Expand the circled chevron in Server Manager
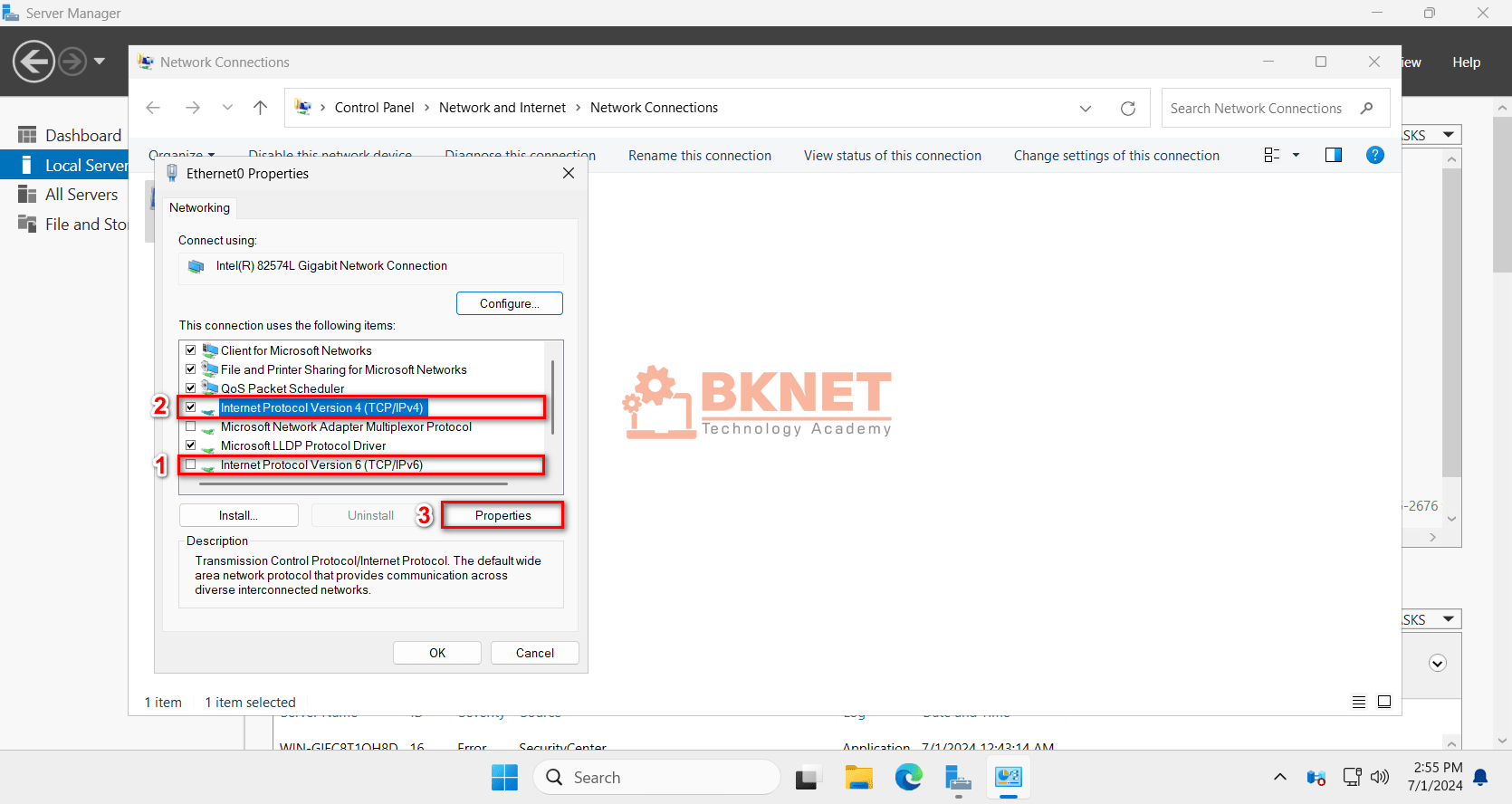This screenshot has height=804, width=1512. coord(1438,663)
